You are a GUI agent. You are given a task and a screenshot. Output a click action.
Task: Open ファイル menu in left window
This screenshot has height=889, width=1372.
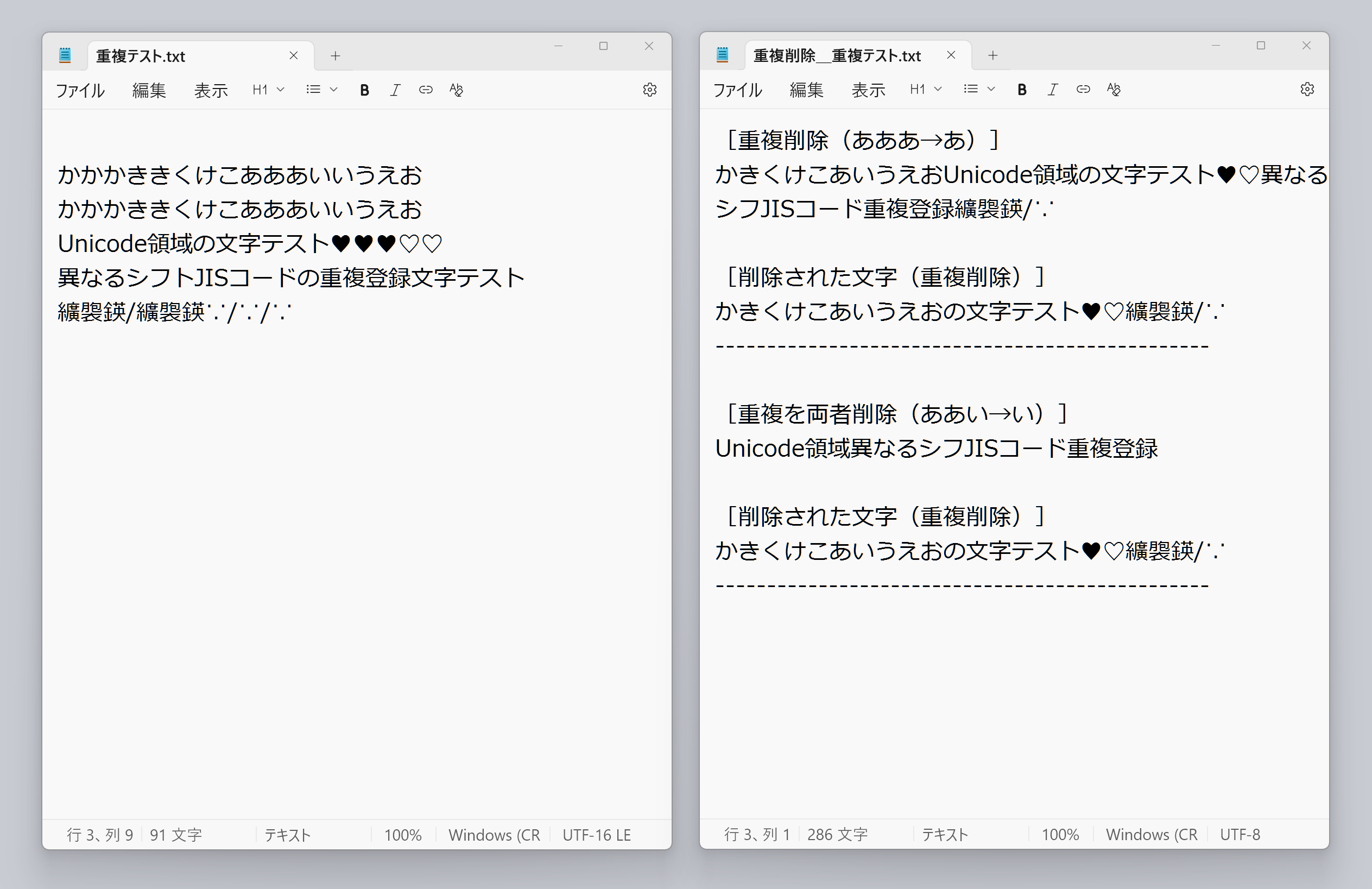point(80,91)
